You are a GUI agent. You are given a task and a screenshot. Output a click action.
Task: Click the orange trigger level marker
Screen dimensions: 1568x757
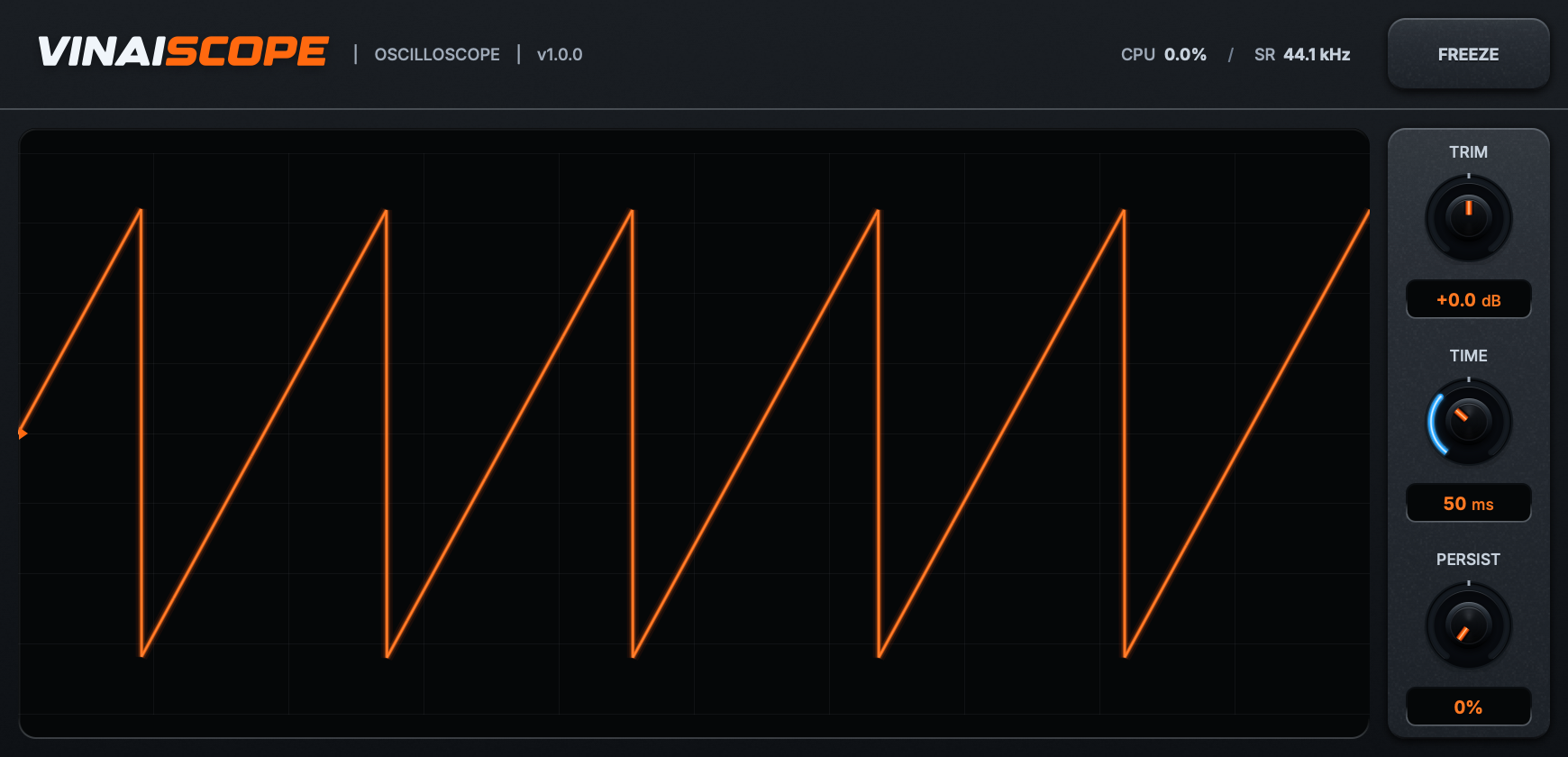[x=23, y=433]
